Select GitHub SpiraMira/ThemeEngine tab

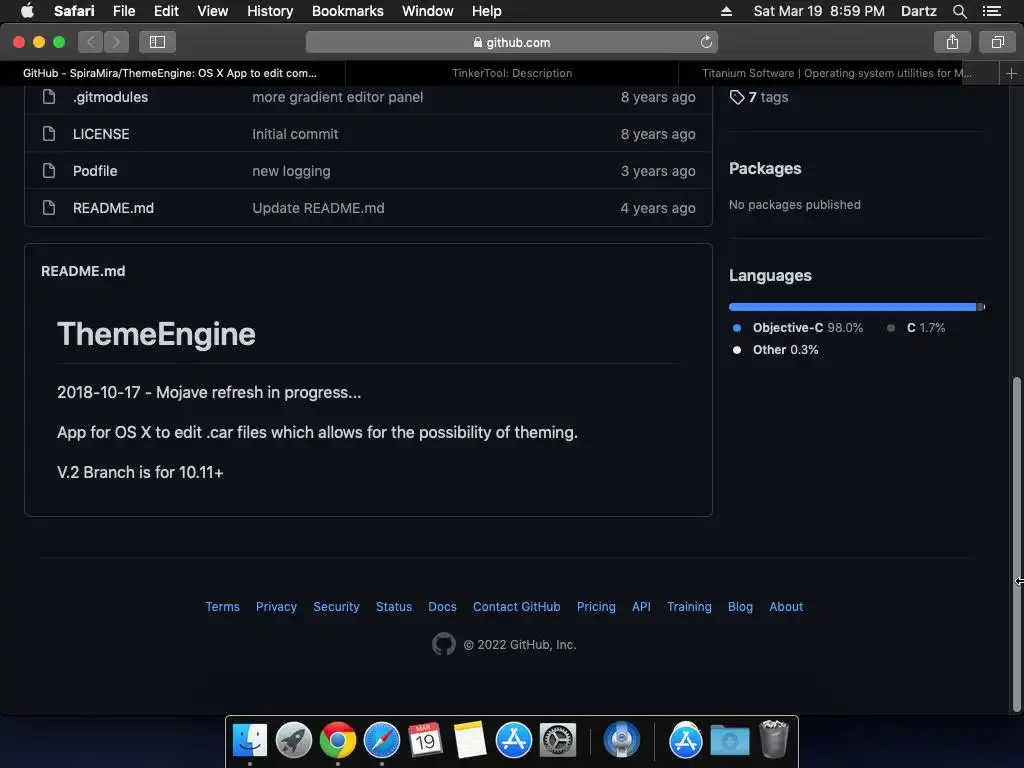(x=170, y=73)
